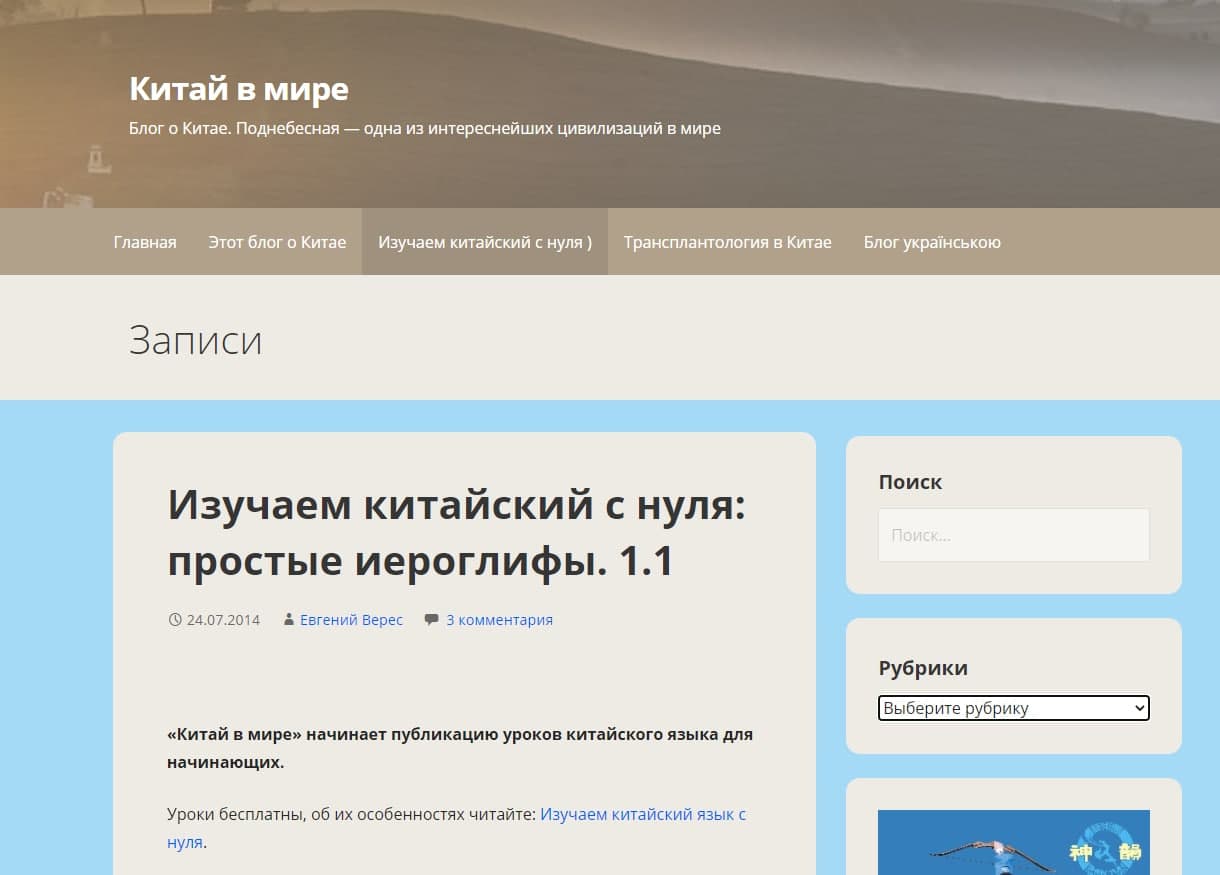Switch to Блог українською
This screenshot has height=875, width=1220.
931,242
